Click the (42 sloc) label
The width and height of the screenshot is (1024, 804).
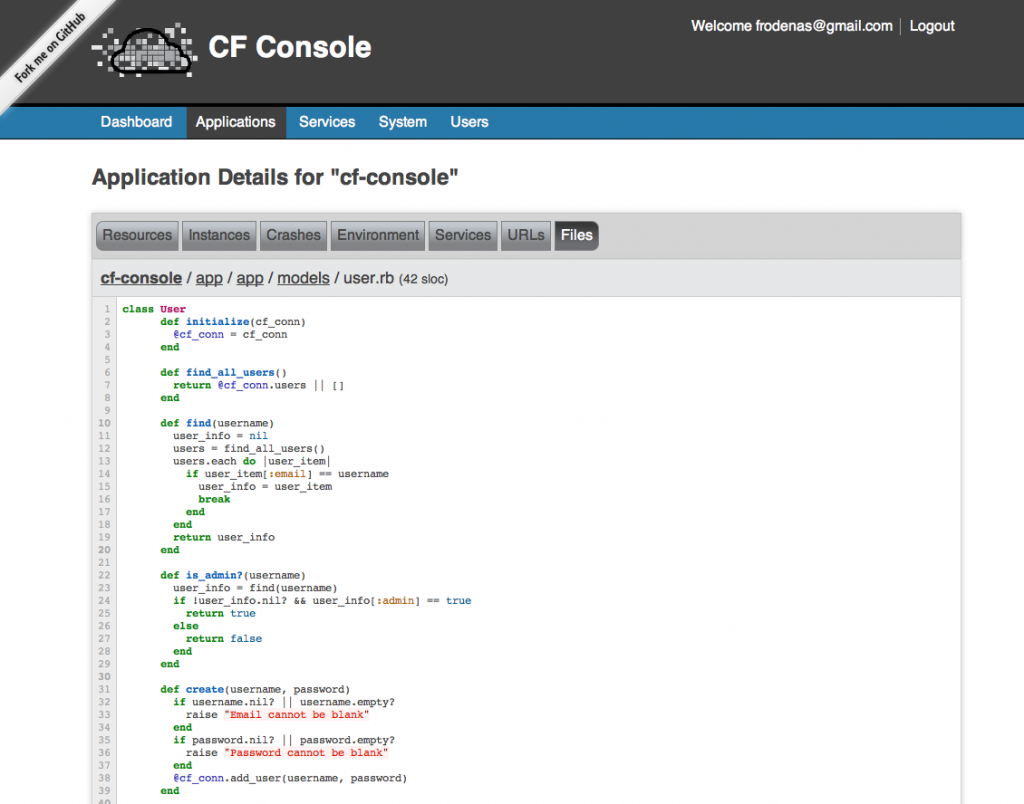coord(423,280)
